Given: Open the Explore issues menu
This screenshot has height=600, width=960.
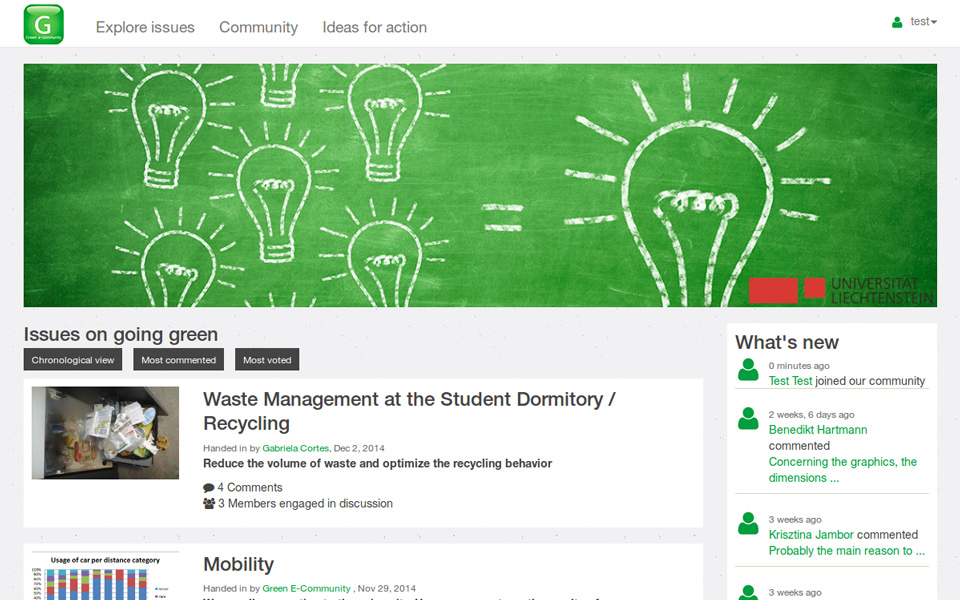Looking at the screenshot, I should [145, 28].
